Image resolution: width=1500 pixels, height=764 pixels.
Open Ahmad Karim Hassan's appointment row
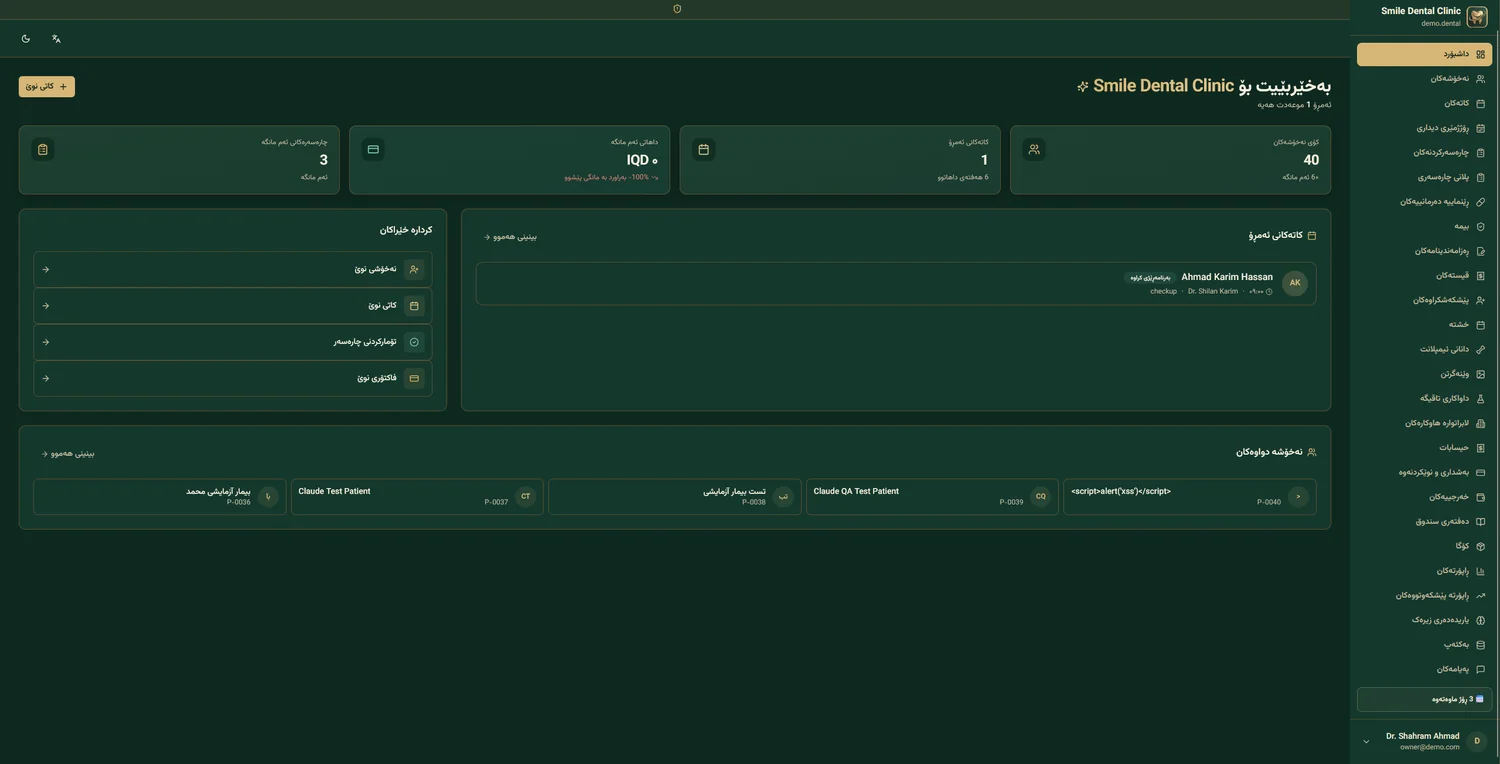click(896, 283)
